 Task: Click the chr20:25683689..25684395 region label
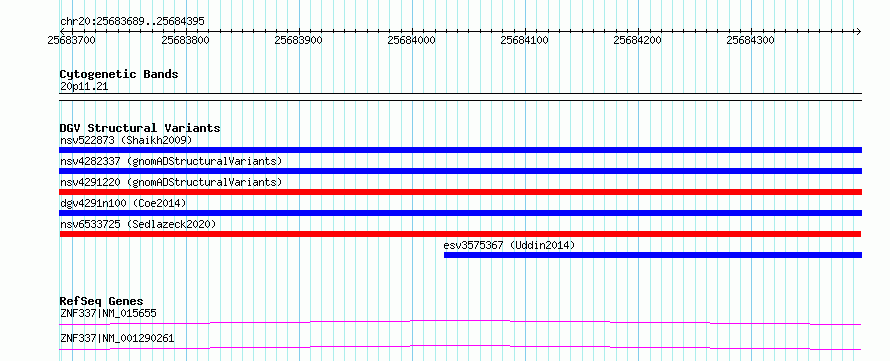(x=132, y=22)
